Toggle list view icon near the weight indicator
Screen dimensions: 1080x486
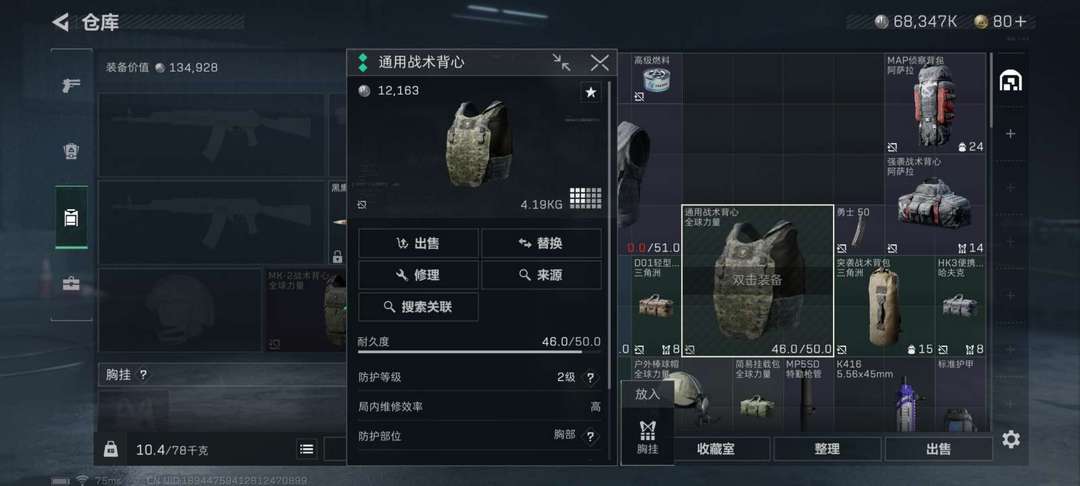tap(307, 450)
